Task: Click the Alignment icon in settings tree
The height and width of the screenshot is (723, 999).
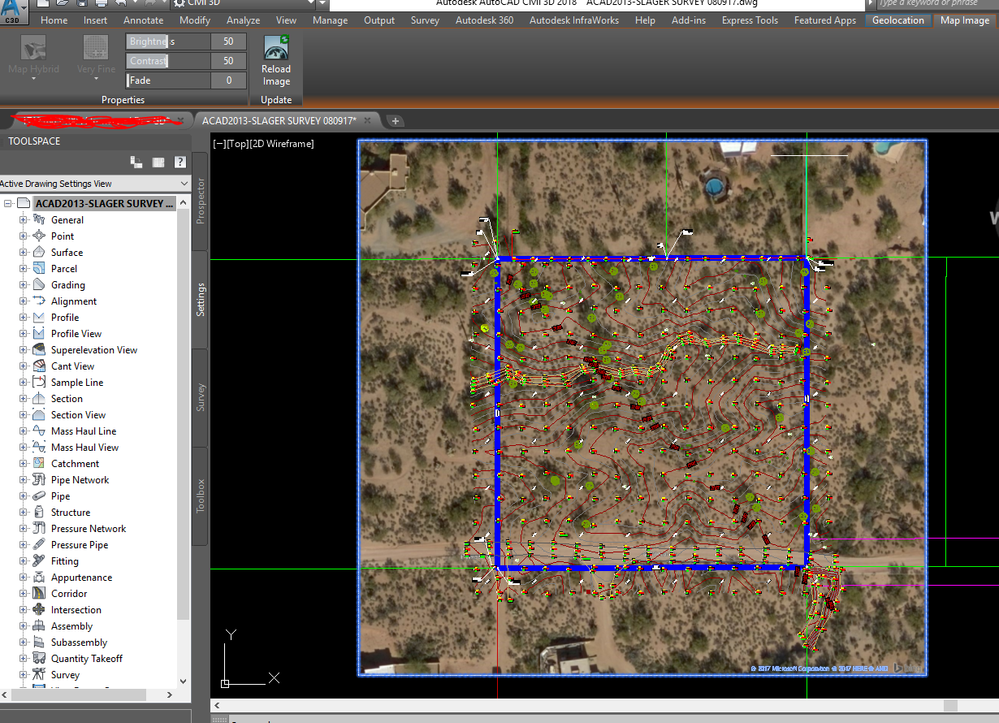Action: (x=39, y=301)
